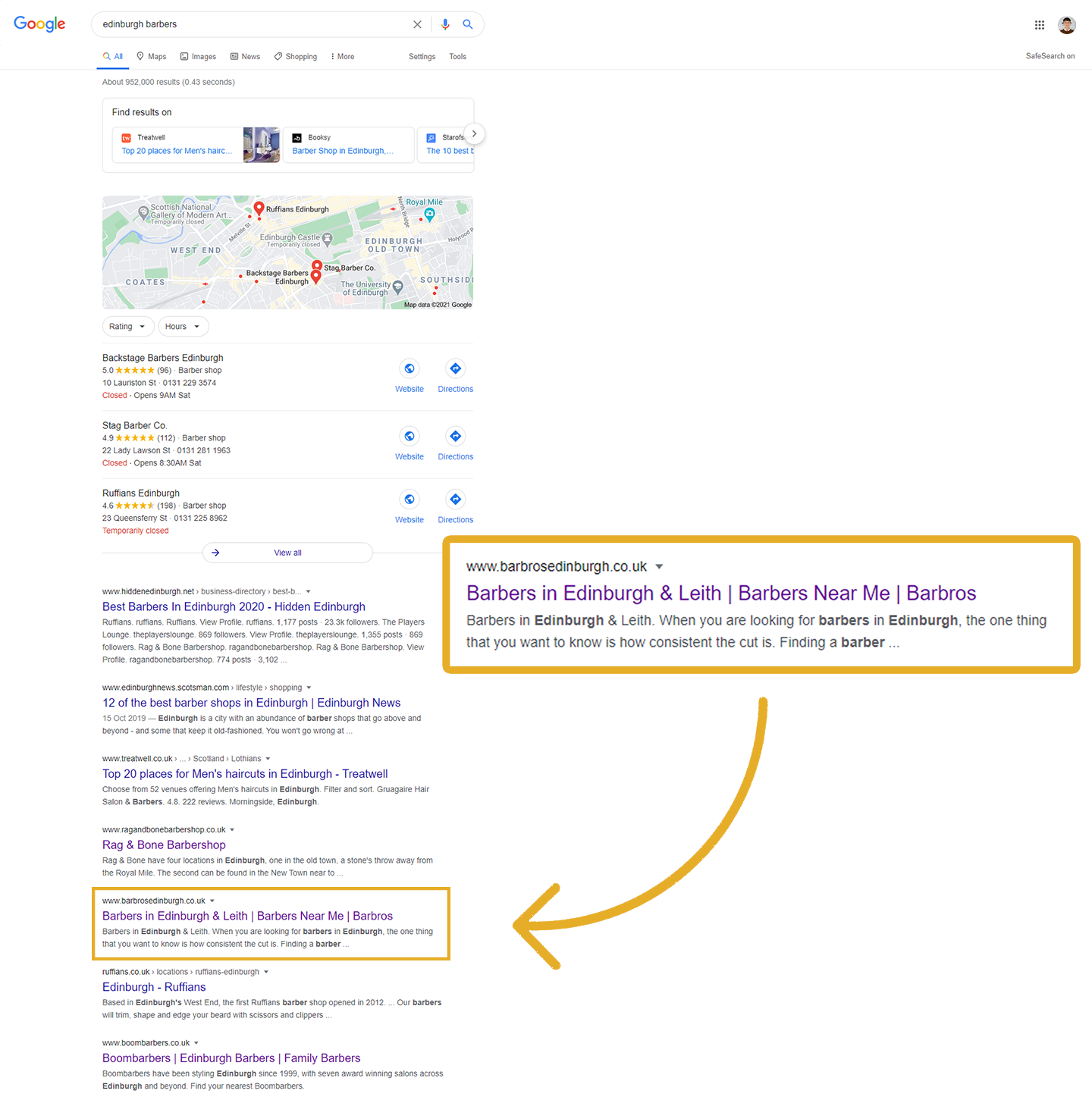Open Backstage Barbers Edinburgh listing title
Viewport: 1092px width, 1103px height.
click(163, 358)
